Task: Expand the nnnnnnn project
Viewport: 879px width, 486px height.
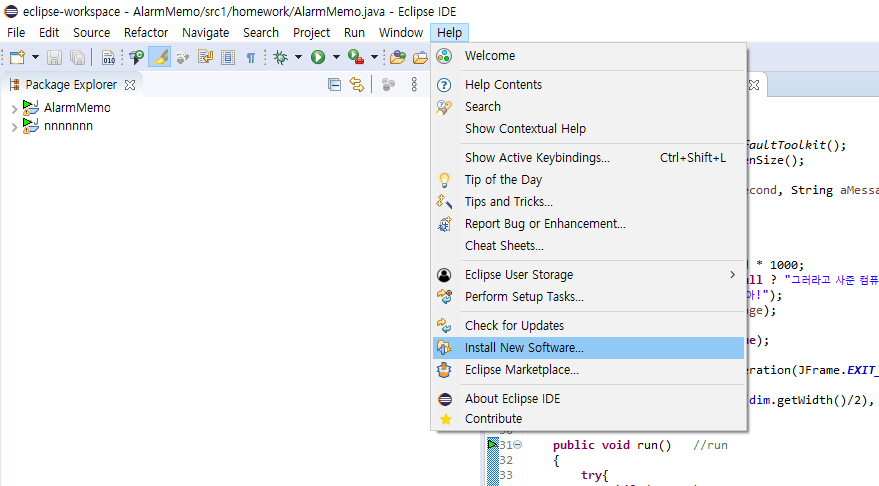Action: point(15,127)
